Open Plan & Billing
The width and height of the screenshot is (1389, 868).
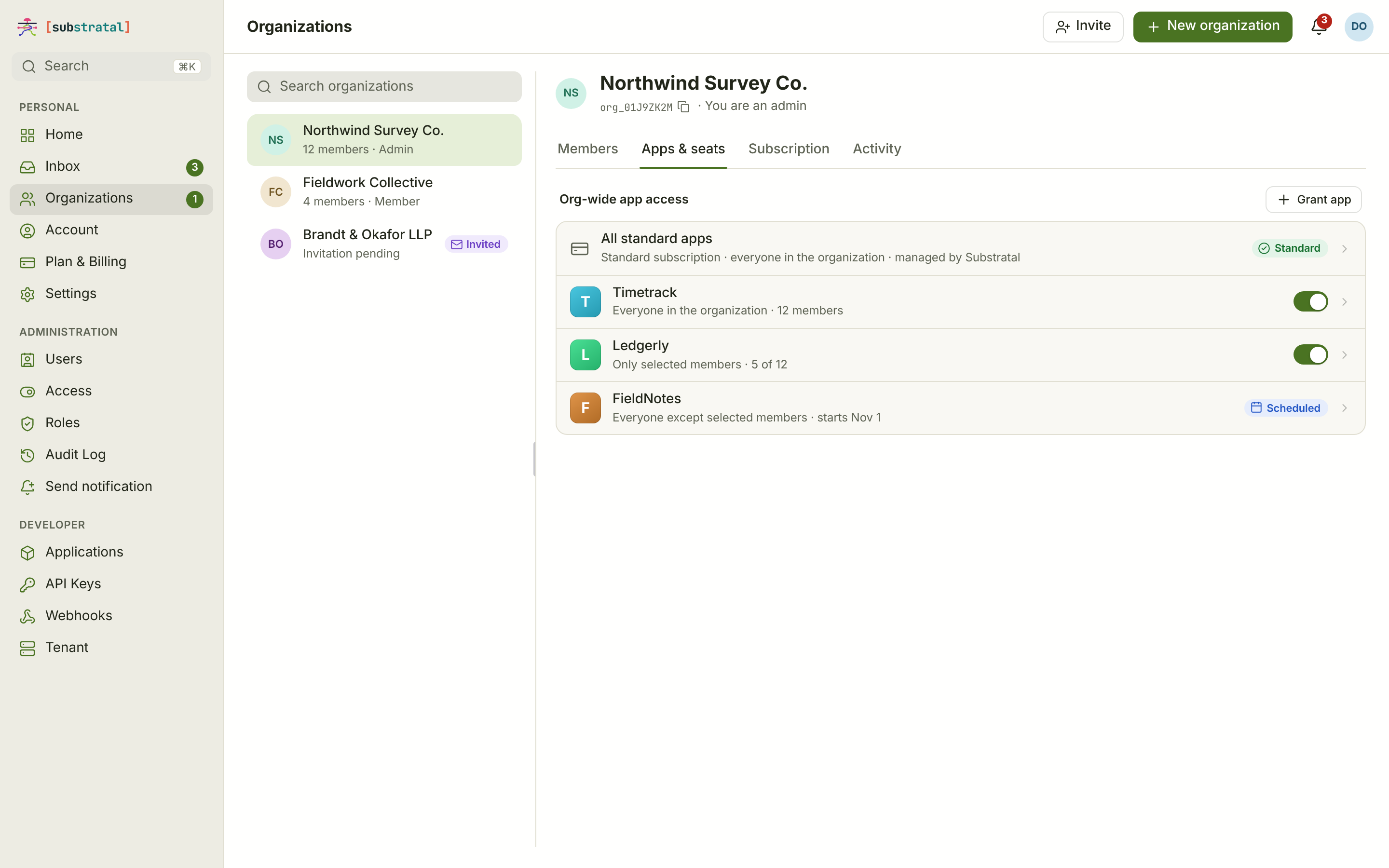pyautogui.click(x=111, y=262)
